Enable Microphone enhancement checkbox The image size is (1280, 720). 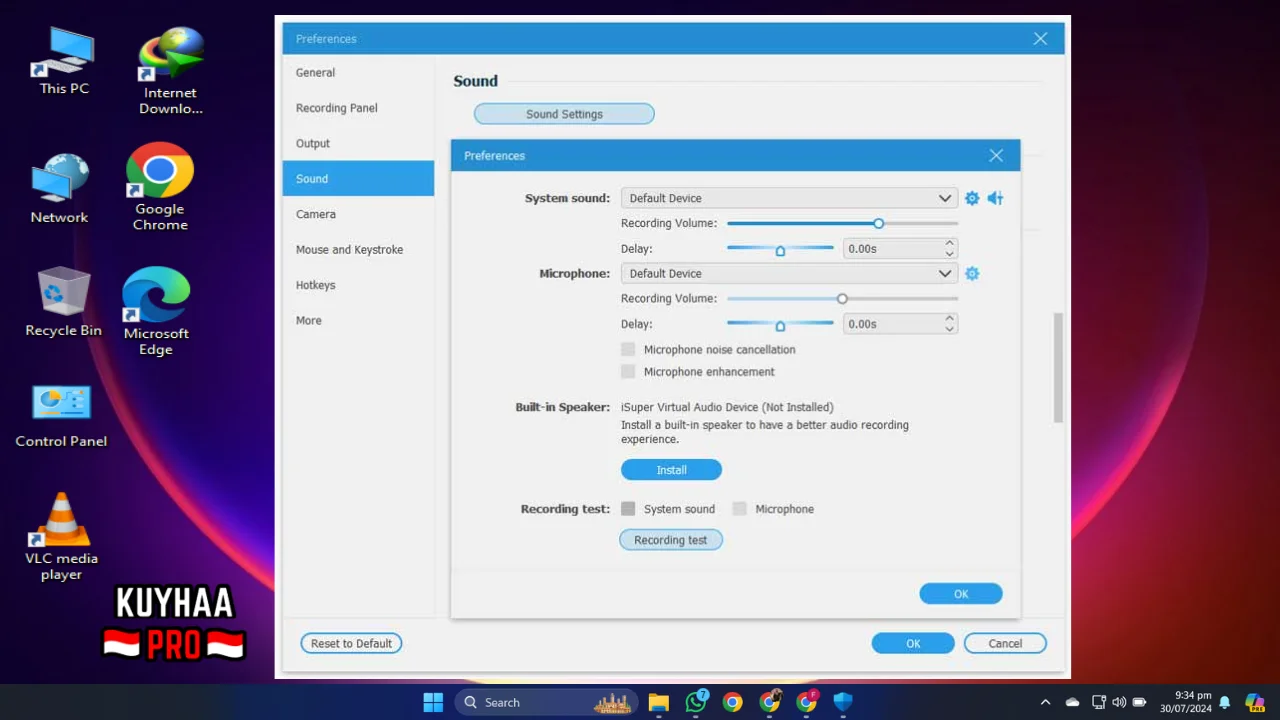click(x=628, y=371)
